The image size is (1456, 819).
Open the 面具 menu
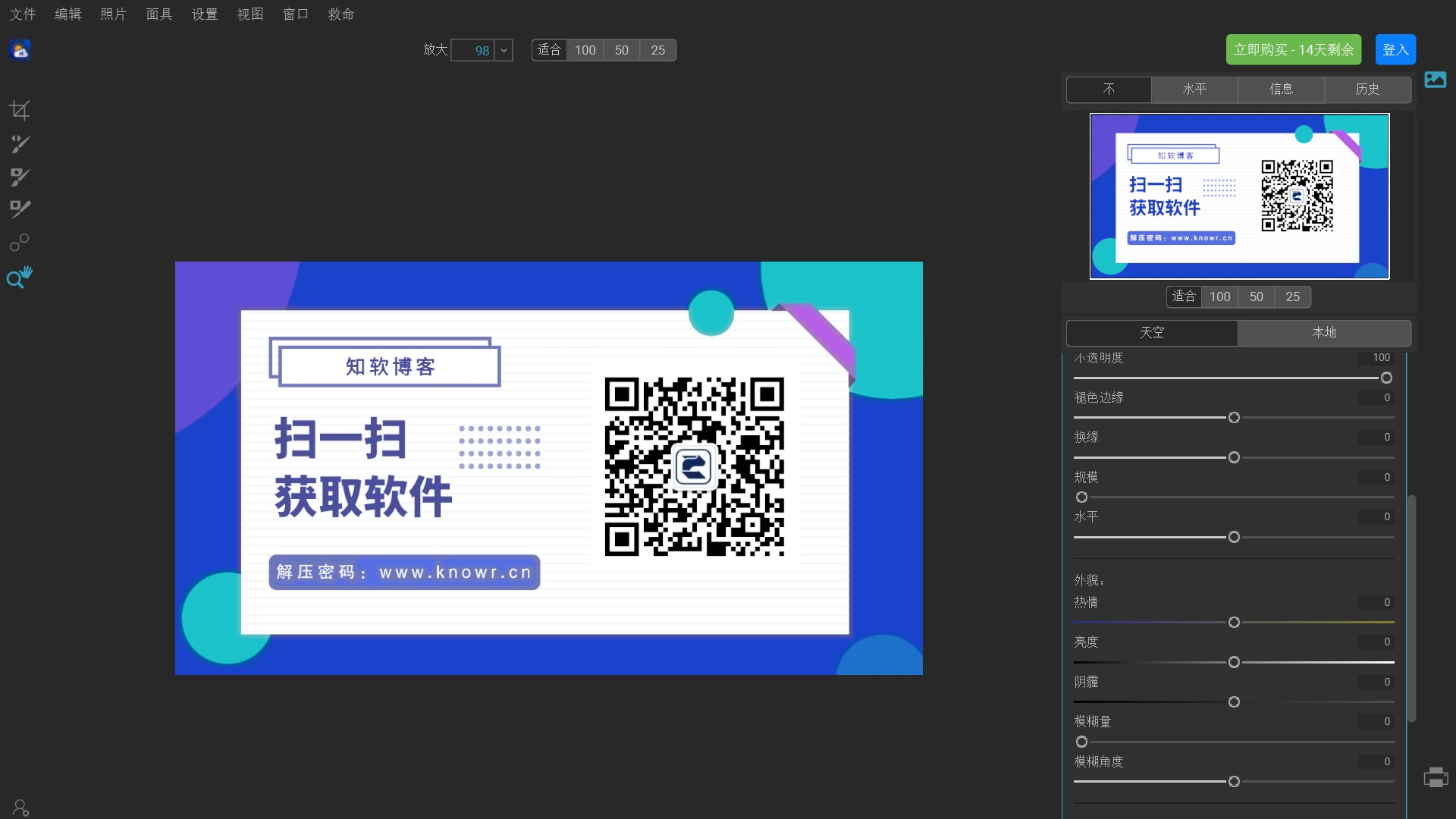point(159,14)
